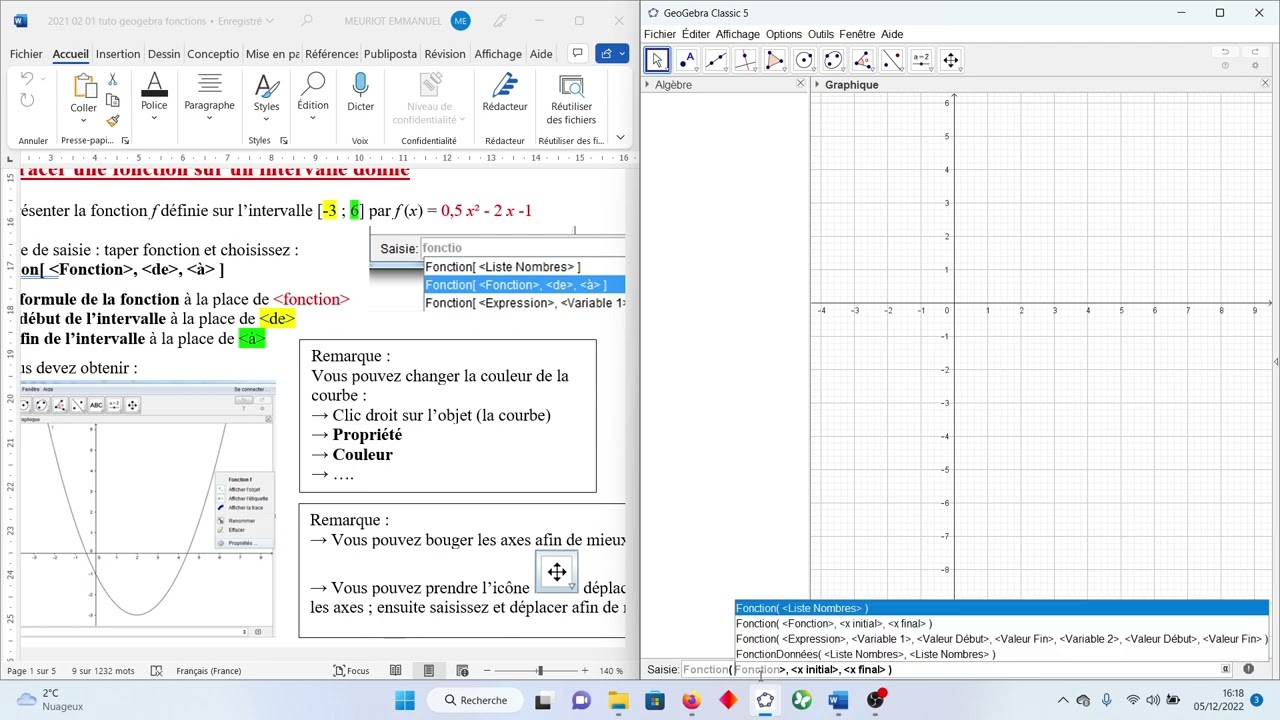The image size is (1280, 720).
Task: Open Windows taskbar Recherche search box
Action: pos(476,700)
